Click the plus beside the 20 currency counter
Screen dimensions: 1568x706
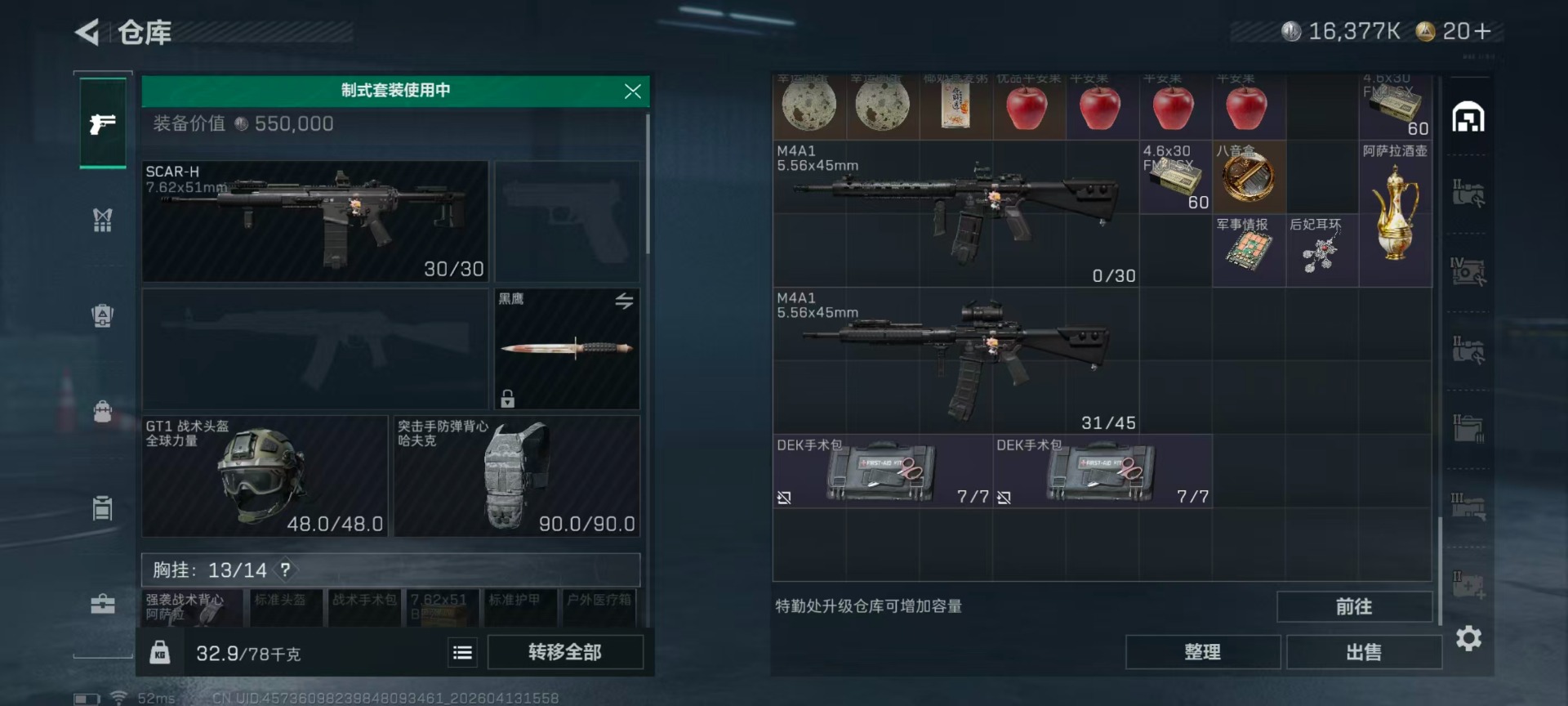coord(1483,31)
